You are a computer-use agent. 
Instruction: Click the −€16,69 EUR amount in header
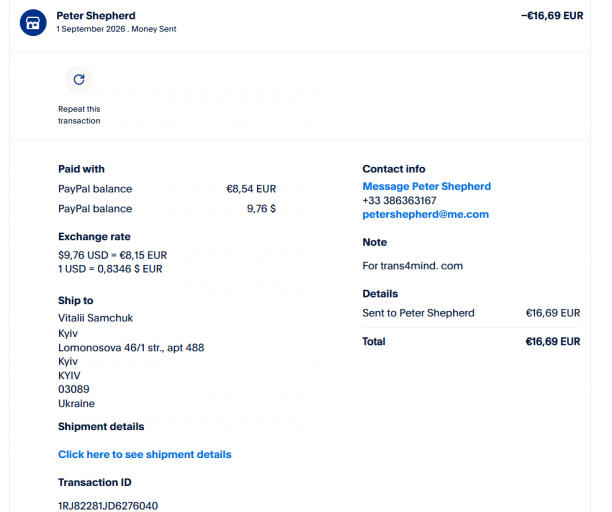[x=552, y=16]
